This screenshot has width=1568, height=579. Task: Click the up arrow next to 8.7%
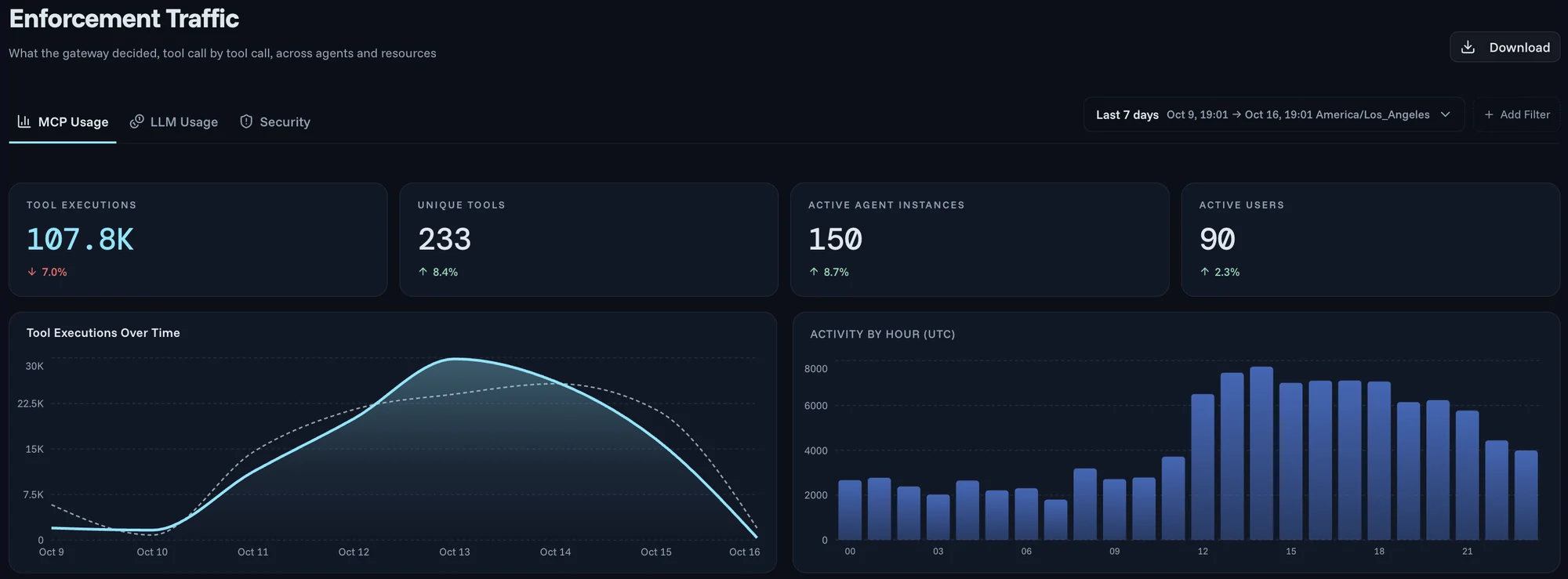pos(814,272)
